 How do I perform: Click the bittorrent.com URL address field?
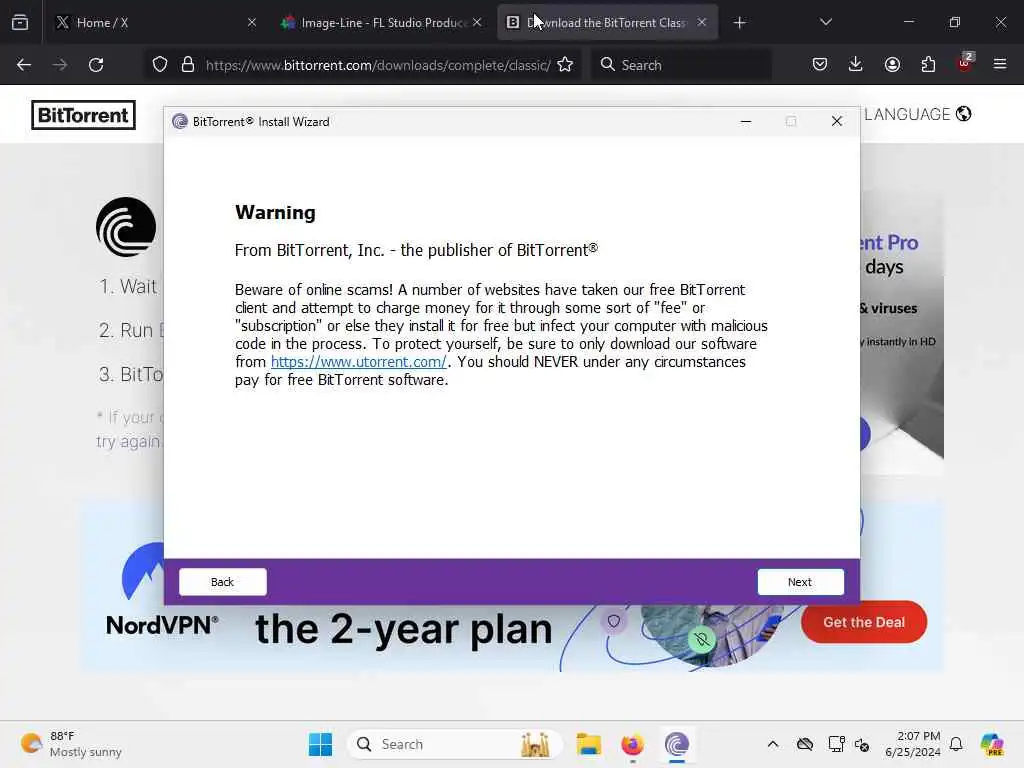tap(377, 65)
